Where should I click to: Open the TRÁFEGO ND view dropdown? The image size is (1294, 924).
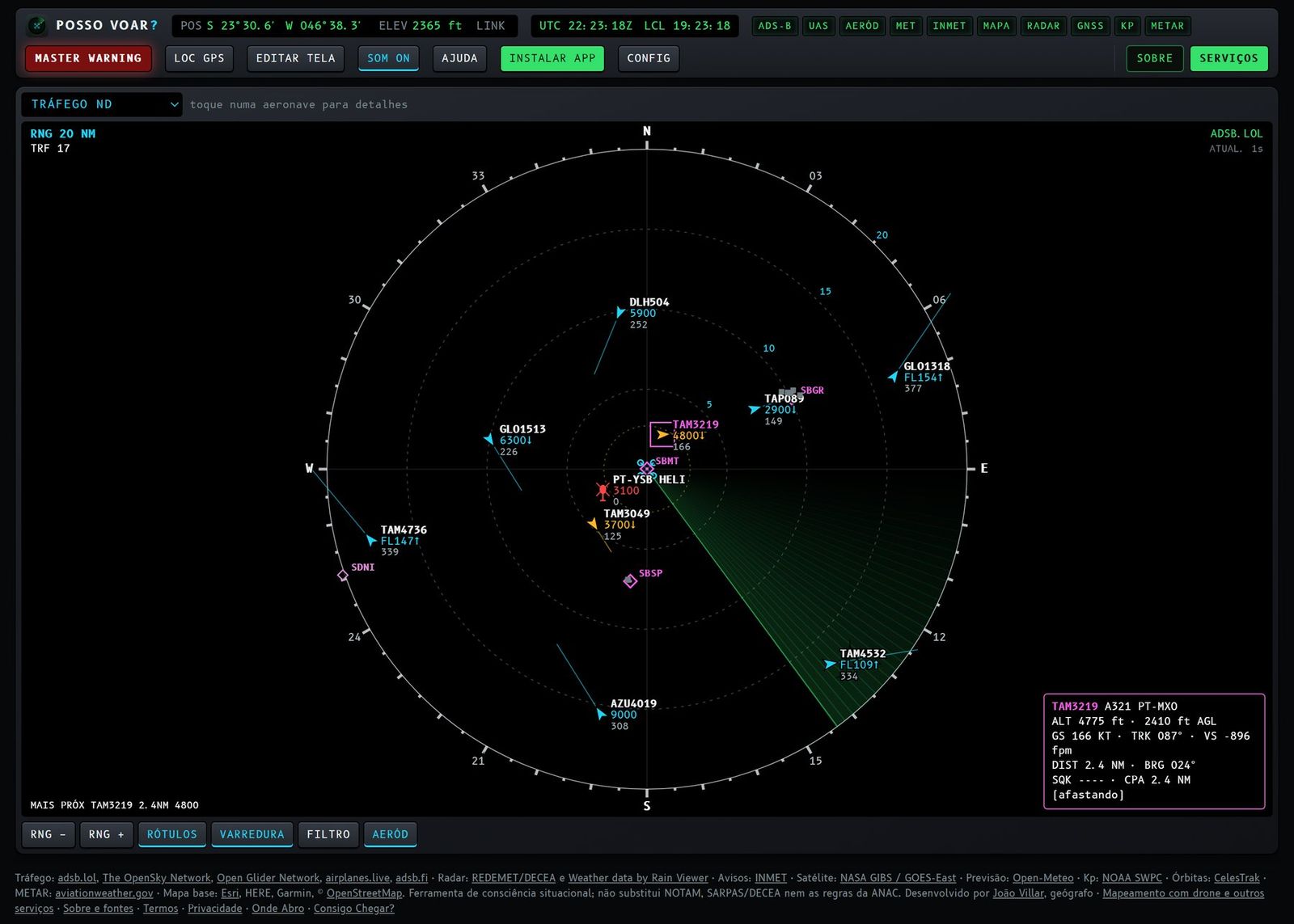[102, 104]
